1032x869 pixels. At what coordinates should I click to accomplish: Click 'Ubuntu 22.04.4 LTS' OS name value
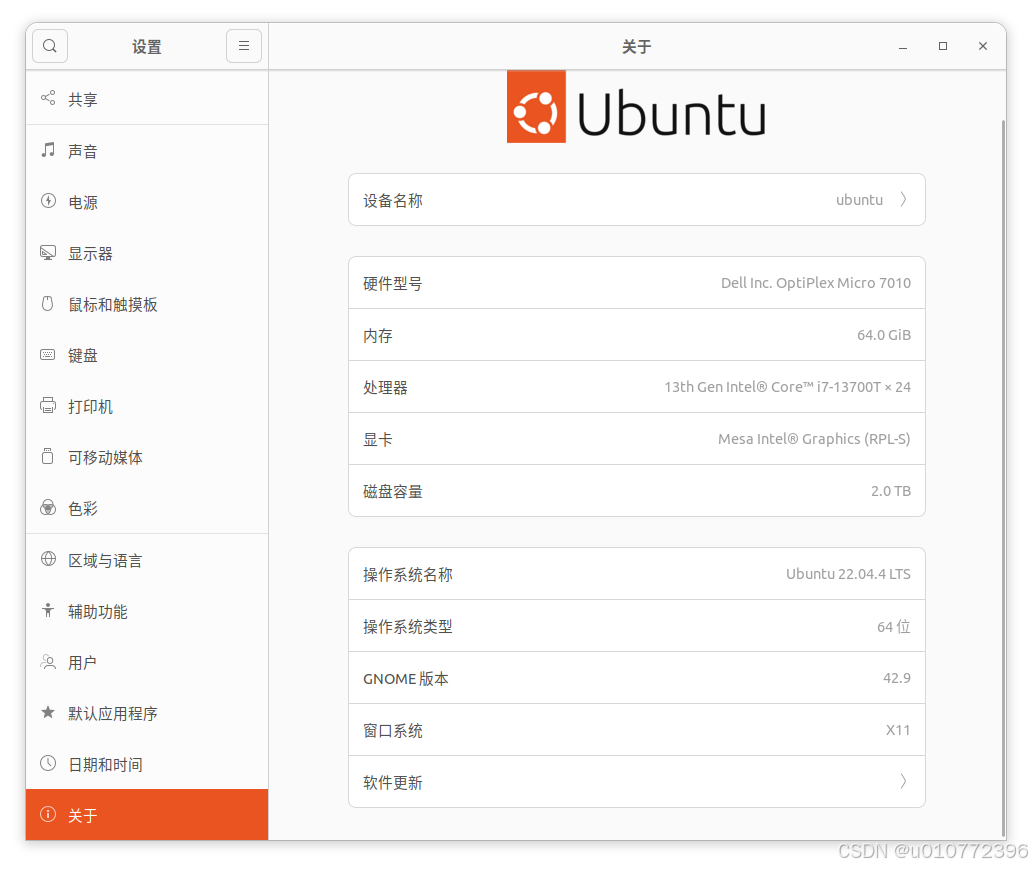pyautogui.click(x=848, y=574)
